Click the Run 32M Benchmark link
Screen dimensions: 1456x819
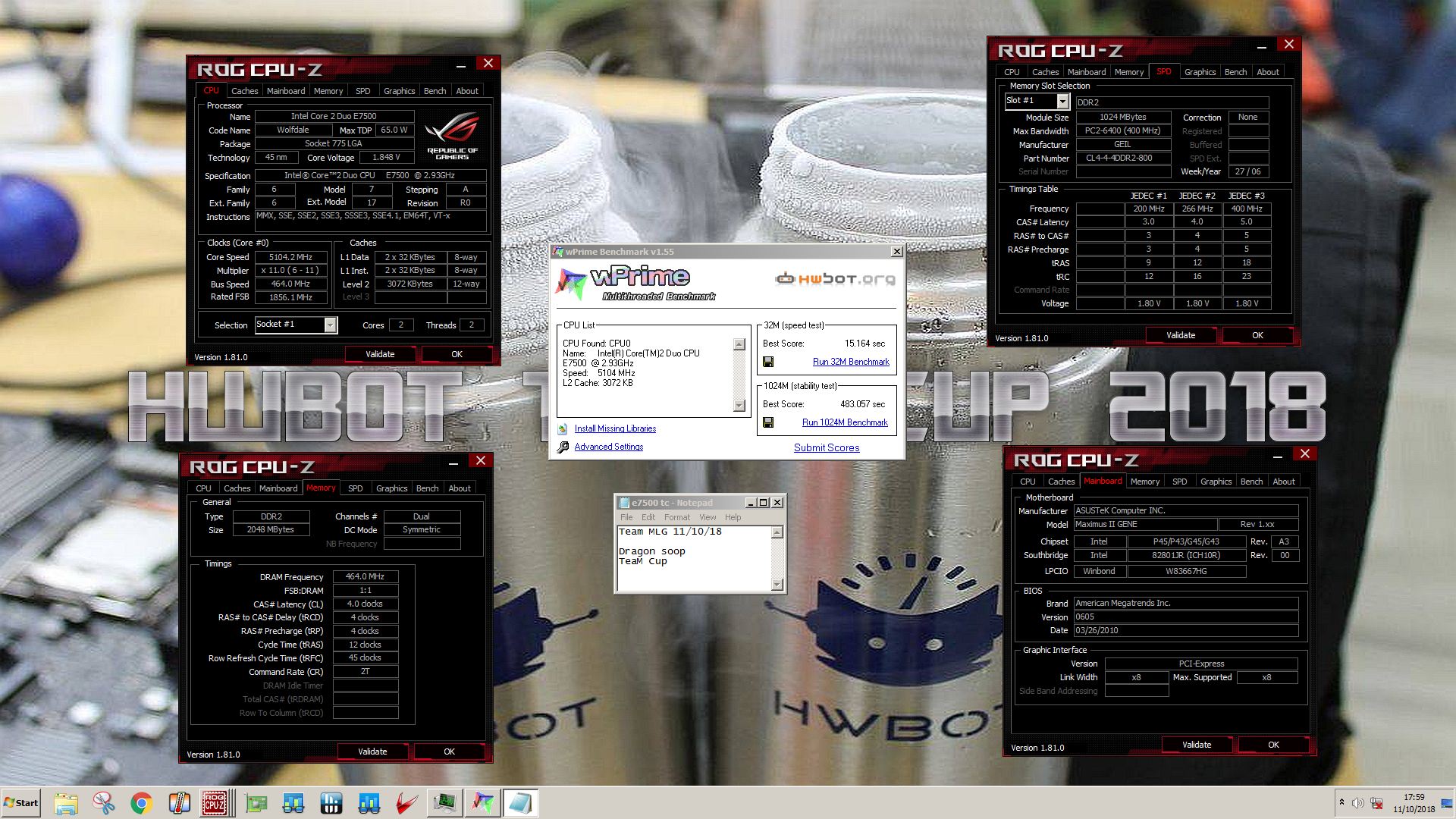851,362
